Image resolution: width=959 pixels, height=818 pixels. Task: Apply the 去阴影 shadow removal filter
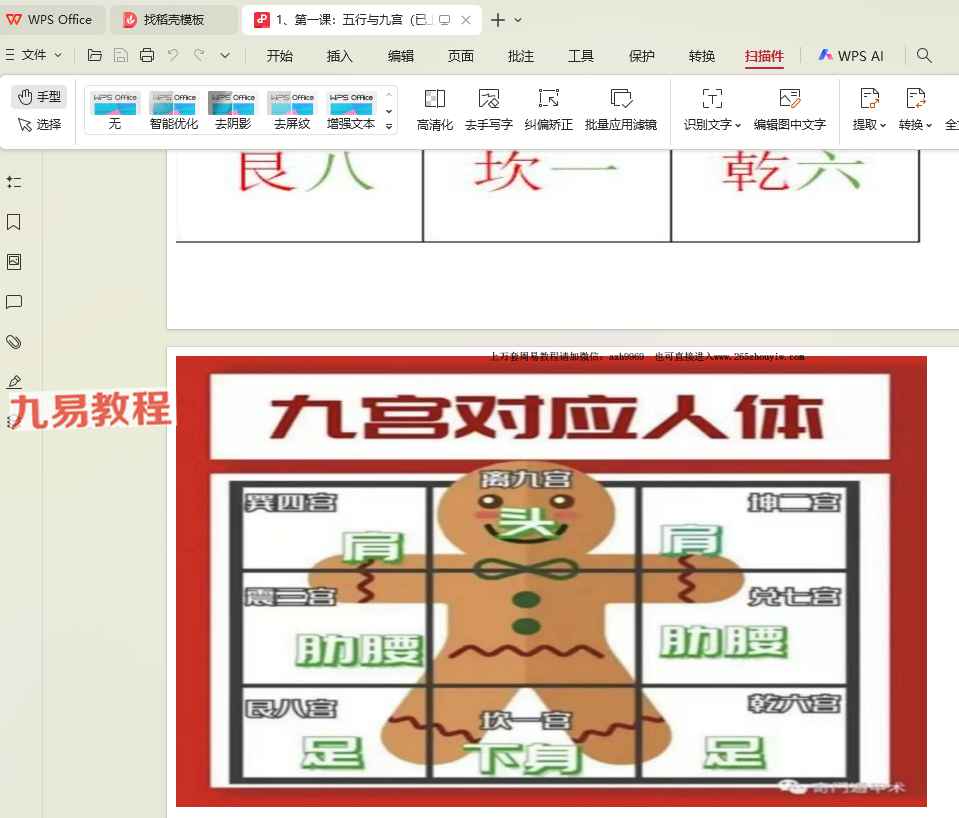(x=233, y=110)
